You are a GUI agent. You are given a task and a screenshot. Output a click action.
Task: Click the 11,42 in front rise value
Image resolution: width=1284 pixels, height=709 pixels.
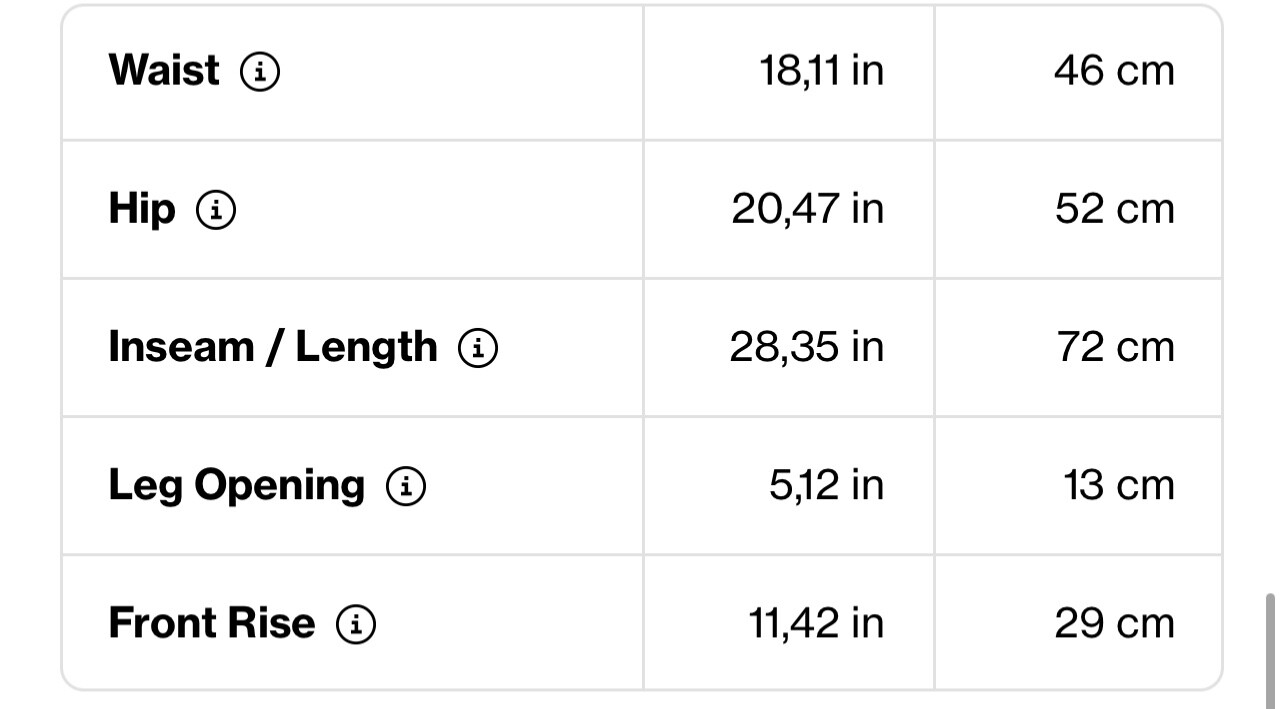816,623
